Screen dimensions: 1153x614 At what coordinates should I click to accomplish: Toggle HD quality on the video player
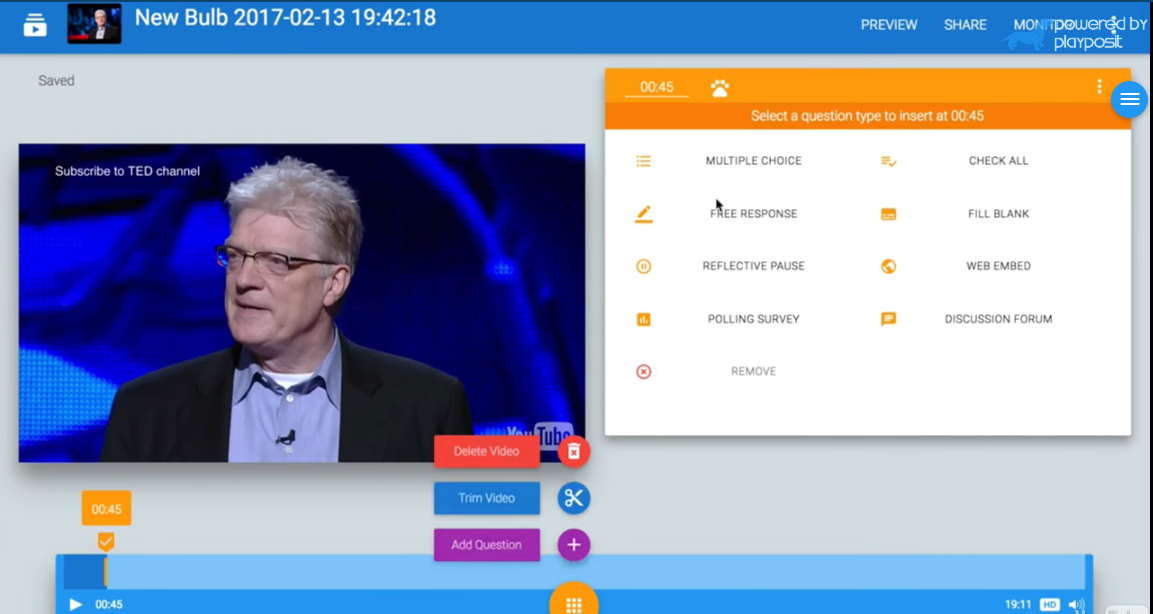[x=1049, y=604]
